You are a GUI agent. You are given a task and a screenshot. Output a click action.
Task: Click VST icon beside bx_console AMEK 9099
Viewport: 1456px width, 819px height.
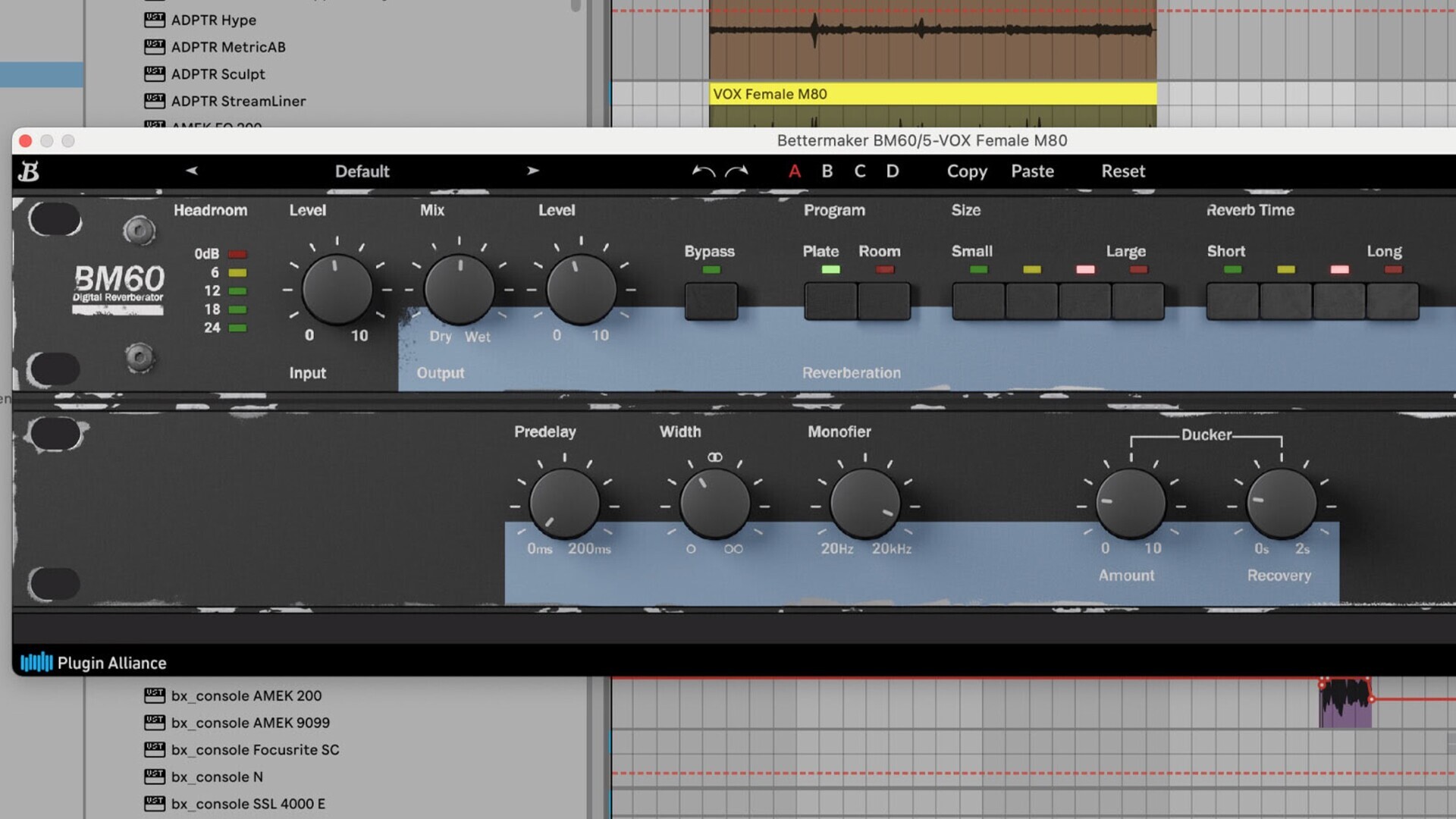pos(155,722)
